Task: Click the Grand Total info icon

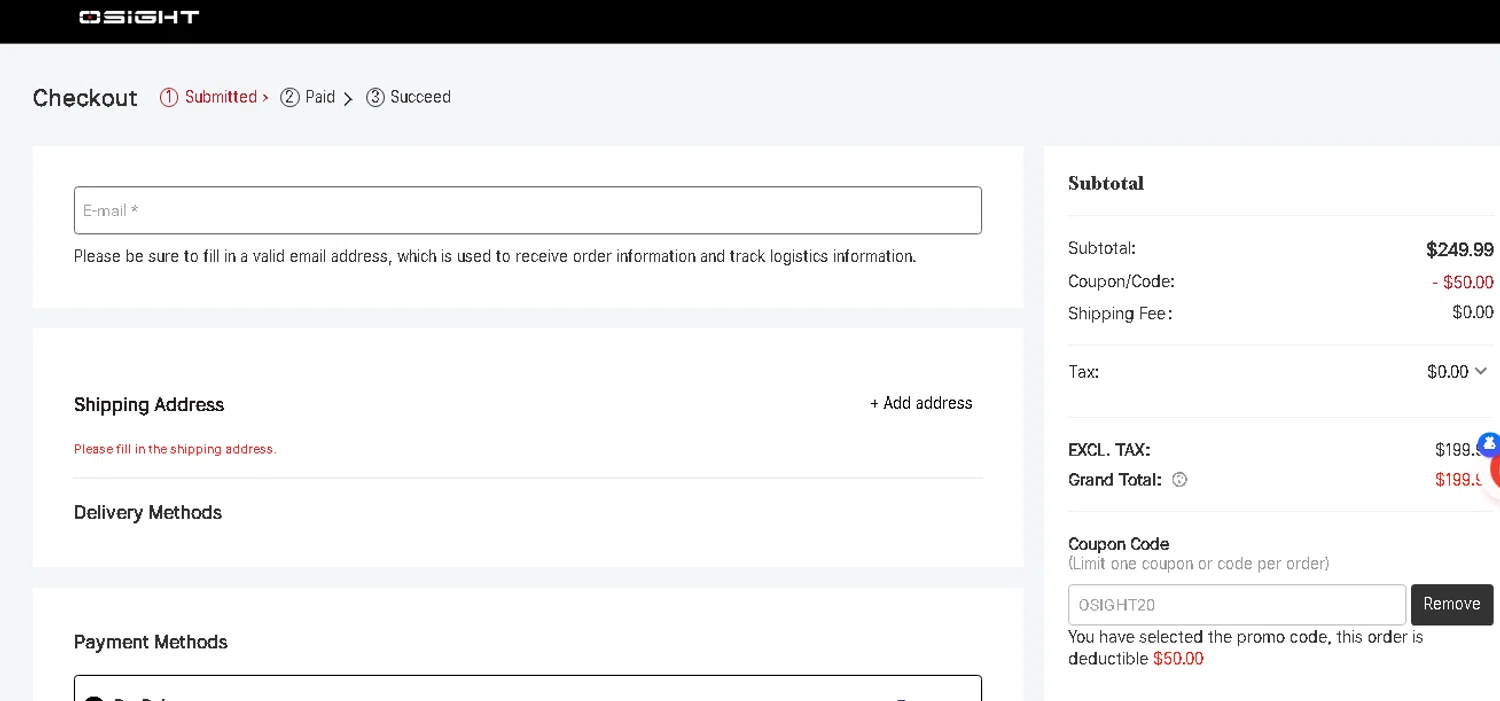Action: tap(1179, 480)
